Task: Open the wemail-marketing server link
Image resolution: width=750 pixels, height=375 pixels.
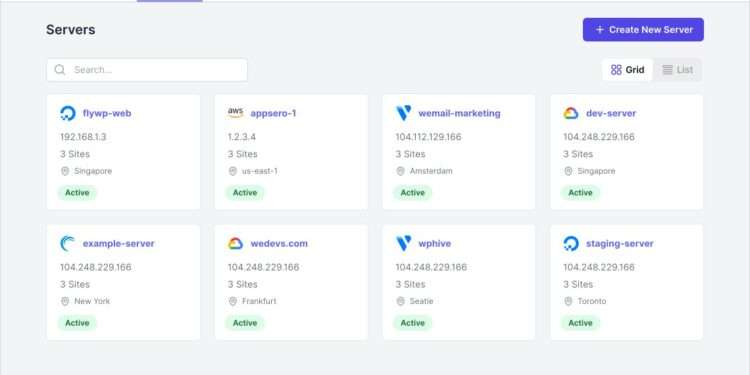Action: click(459, 113)
